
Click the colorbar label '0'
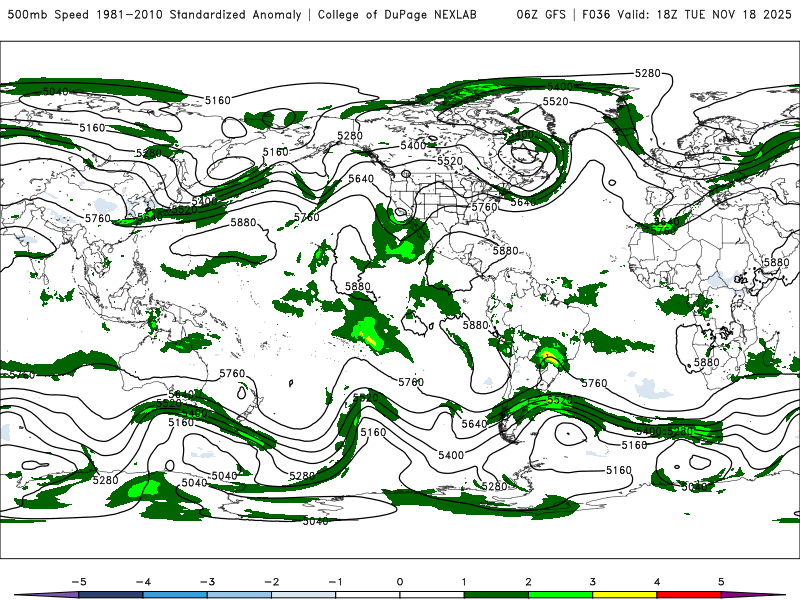pyautogui.click(x=400, y=582)
